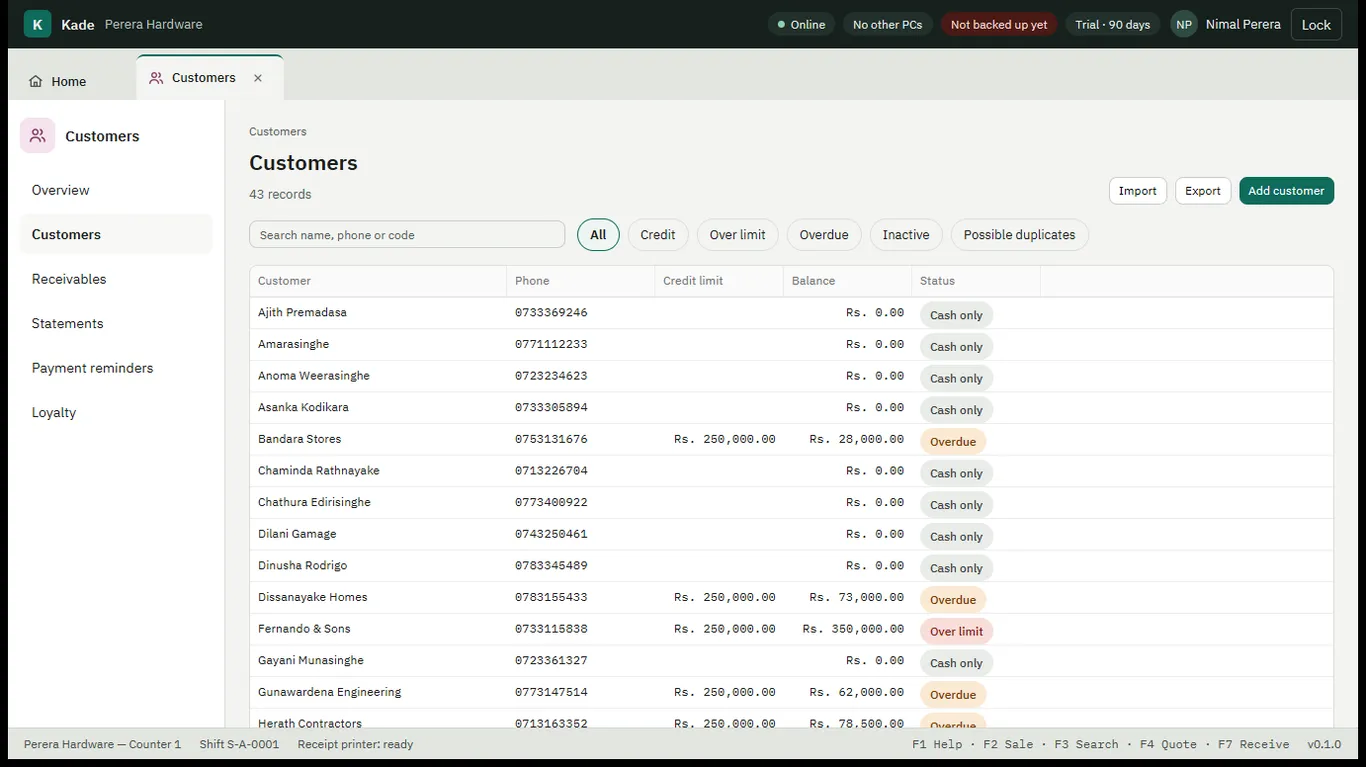The width and height of the screenshot is (1366, 767).
Task: Sort by the Credit limit column header
Action: click(719, 281)
